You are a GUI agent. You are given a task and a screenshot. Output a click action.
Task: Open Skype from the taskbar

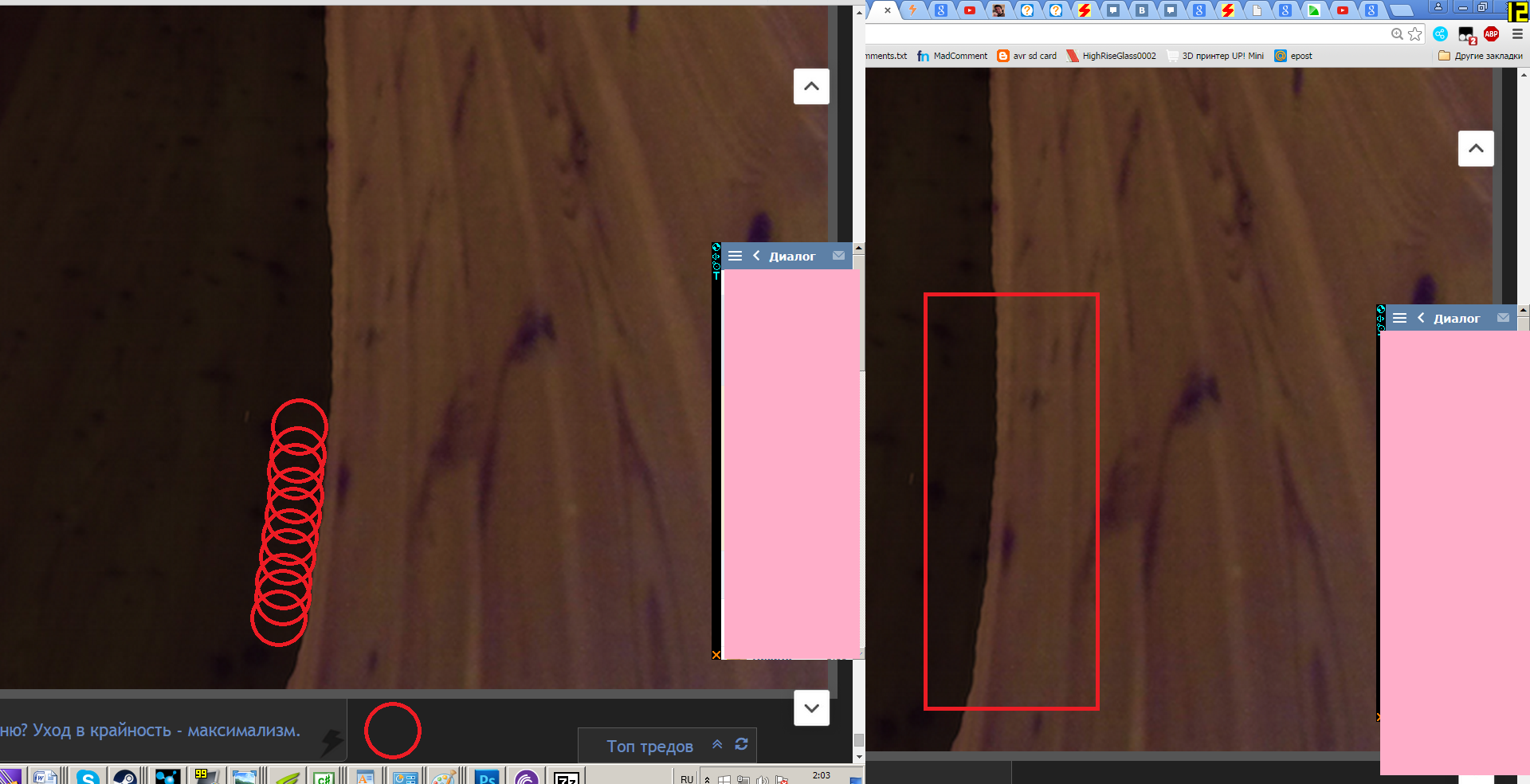pyautogui.click(x=88, y=777)
